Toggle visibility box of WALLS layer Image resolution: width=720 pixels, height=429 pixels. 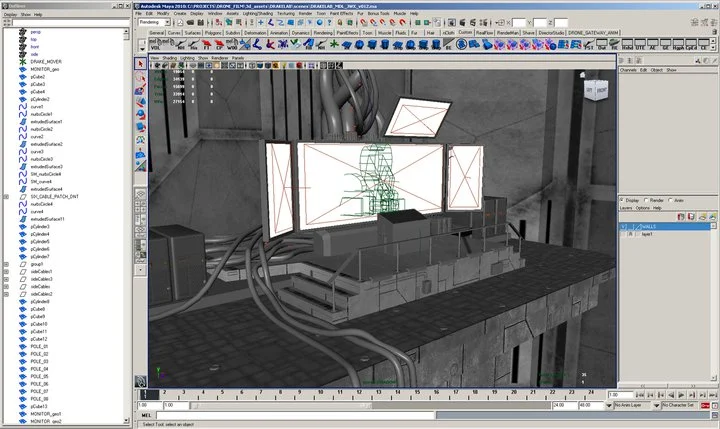tap(623, 227)
